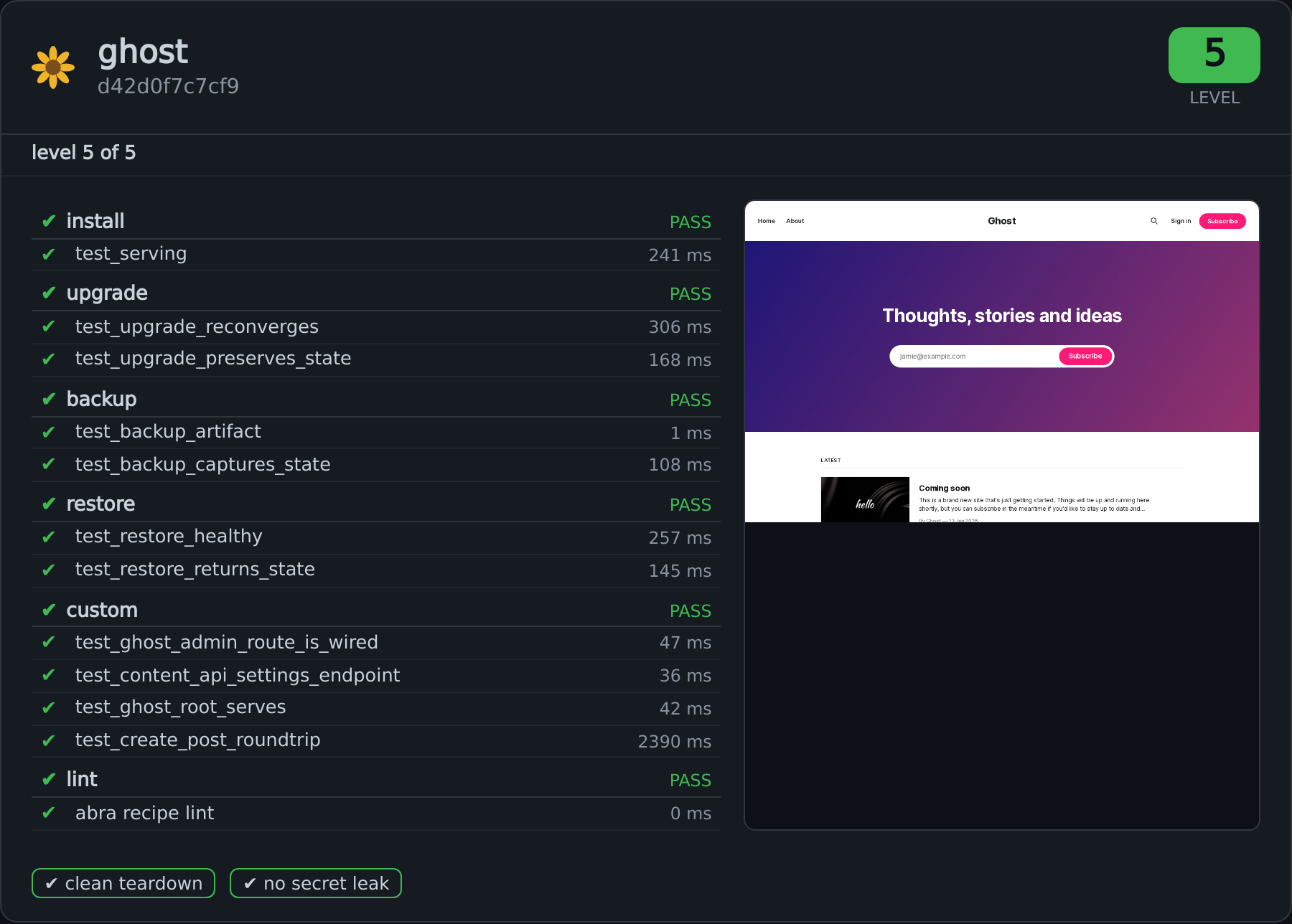The width and height of the screenshot is (1292, 924).
Task: Click the upgrade section heading
Action: pos(107,293)
